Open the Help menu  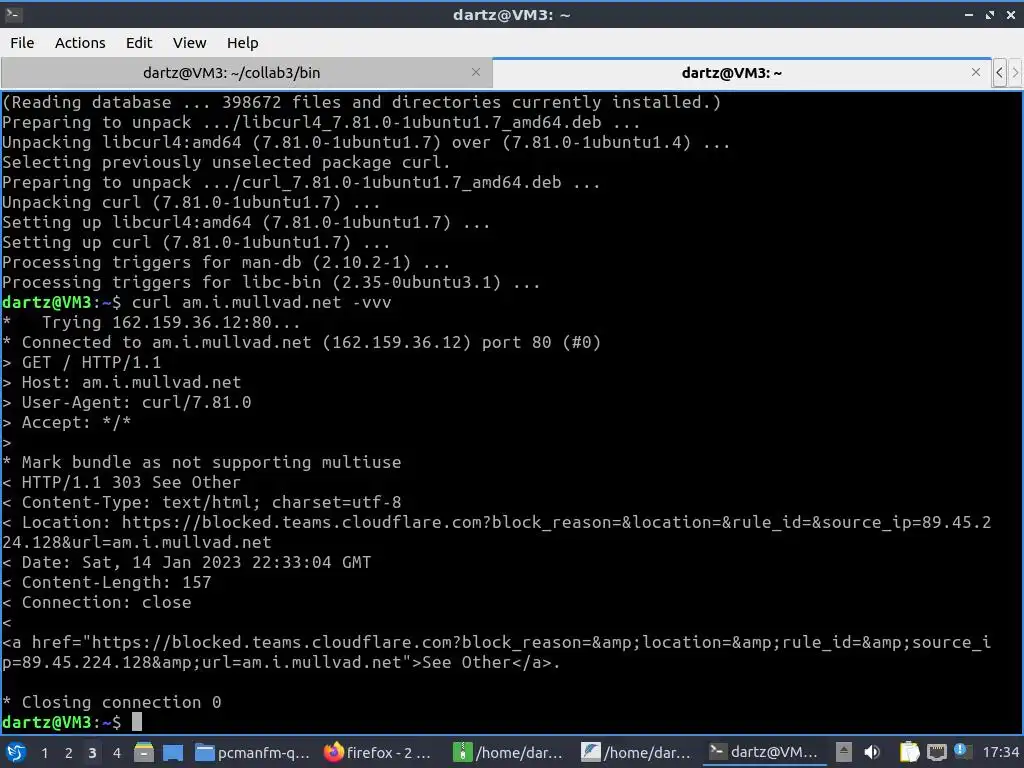[242, 43]
